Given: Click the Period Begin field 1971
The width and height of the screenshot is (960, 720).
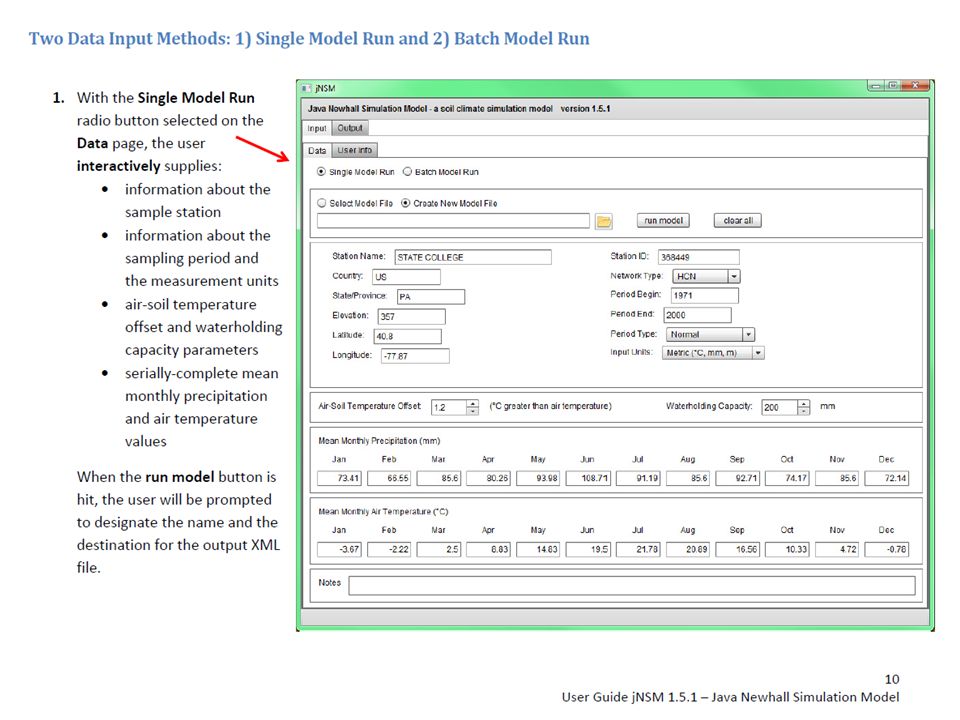Looking at the screenshot, I should pos(705,296).
